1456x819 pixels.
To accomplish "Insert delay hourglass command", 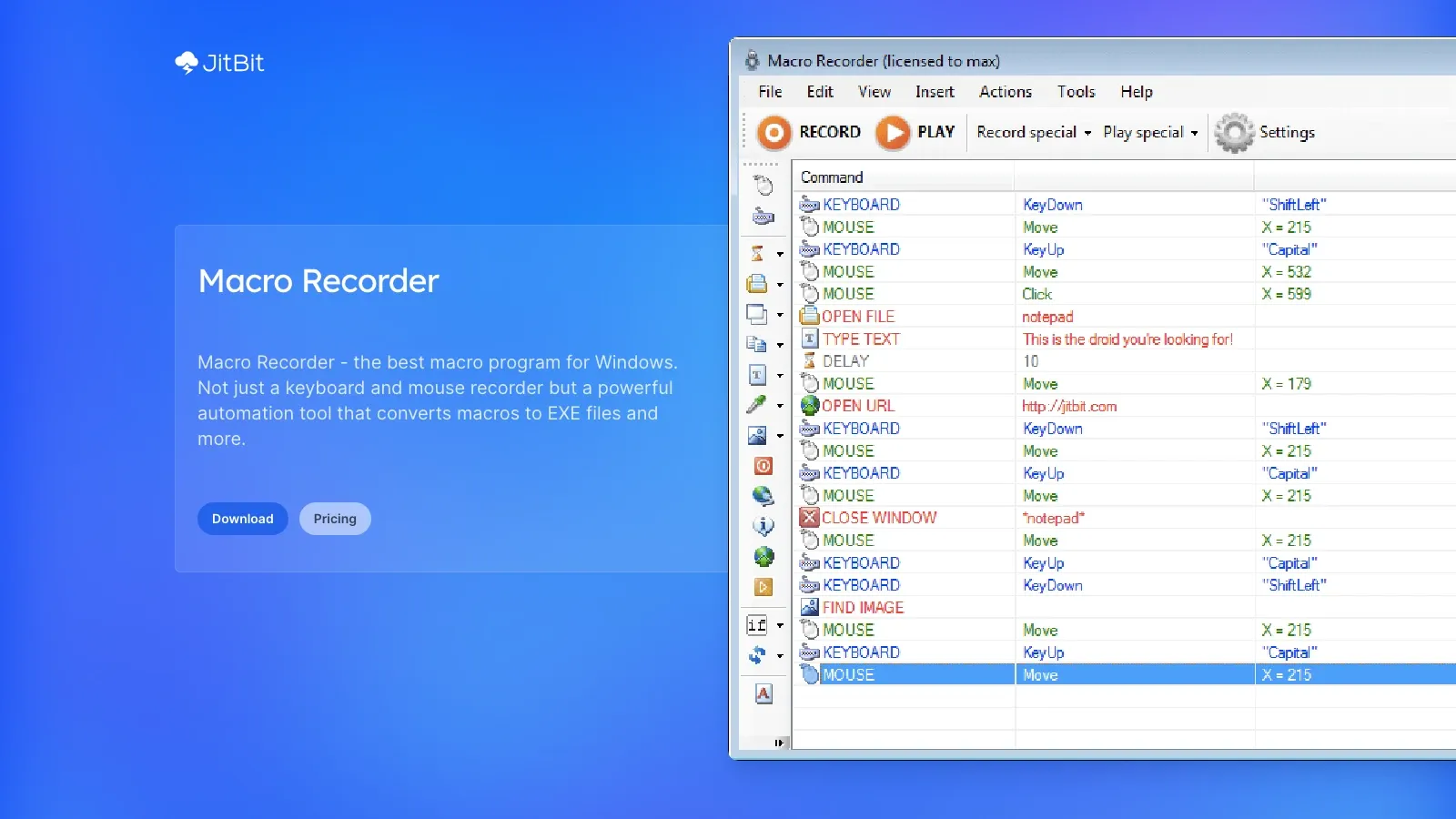I will point(757,253).
